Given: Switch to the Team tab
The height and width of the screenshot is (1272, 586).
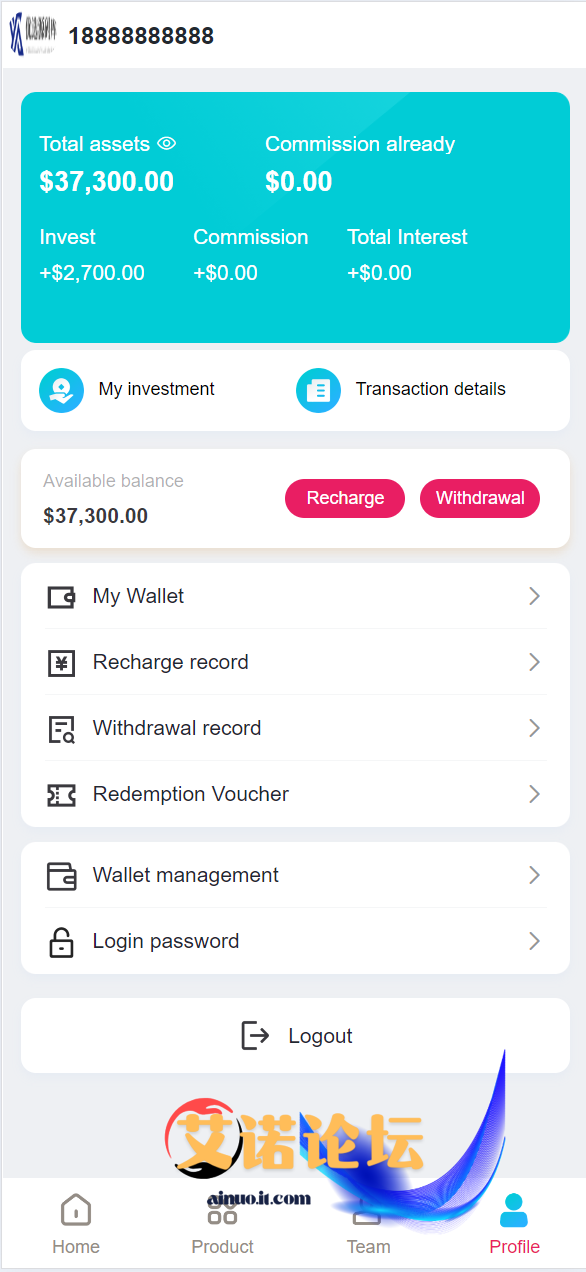Looking at the screenshot, I should pyautogui.click(x=368, y=1224).
